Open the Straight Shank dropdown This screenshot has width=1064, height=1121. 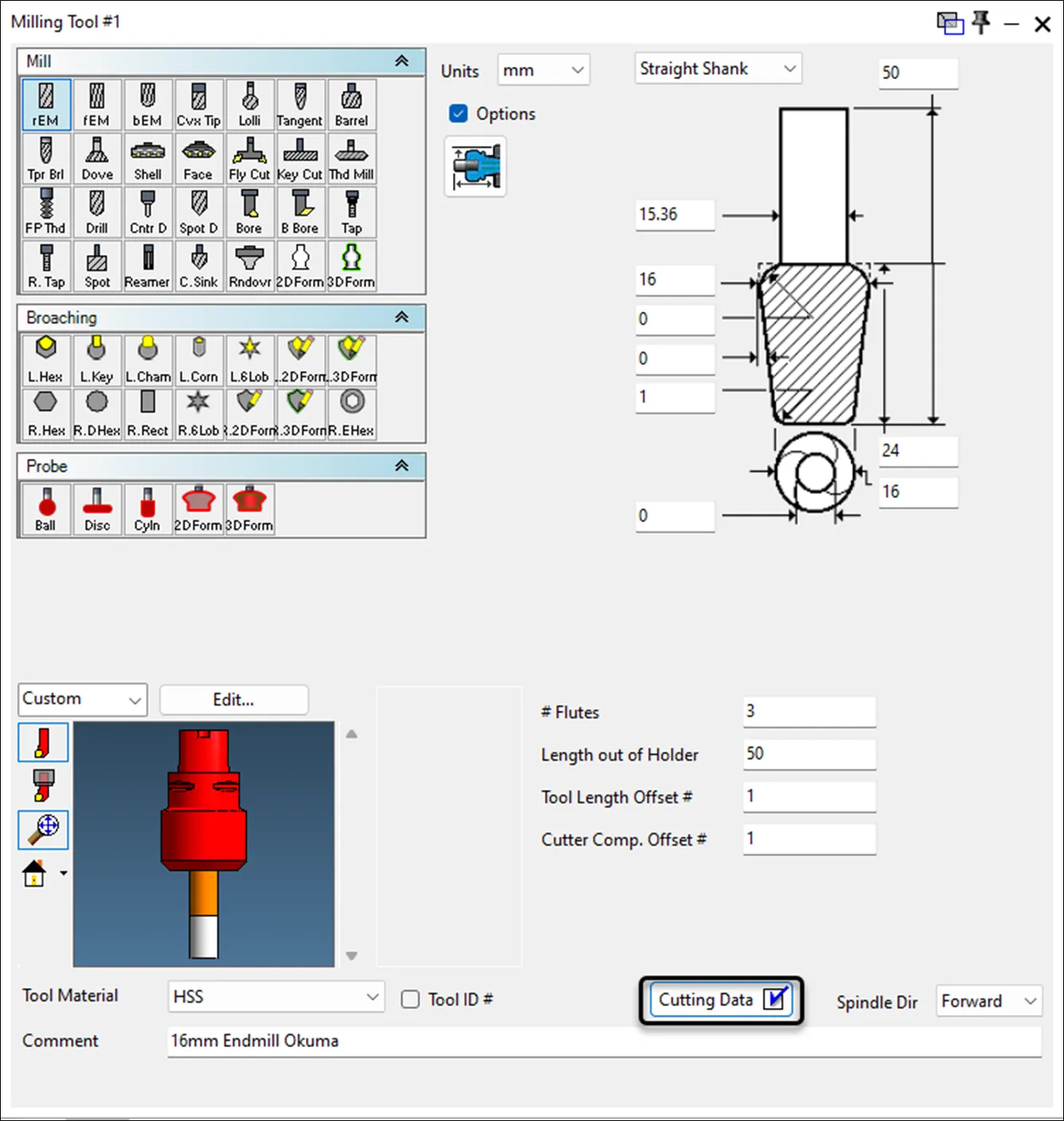[718, 69]
